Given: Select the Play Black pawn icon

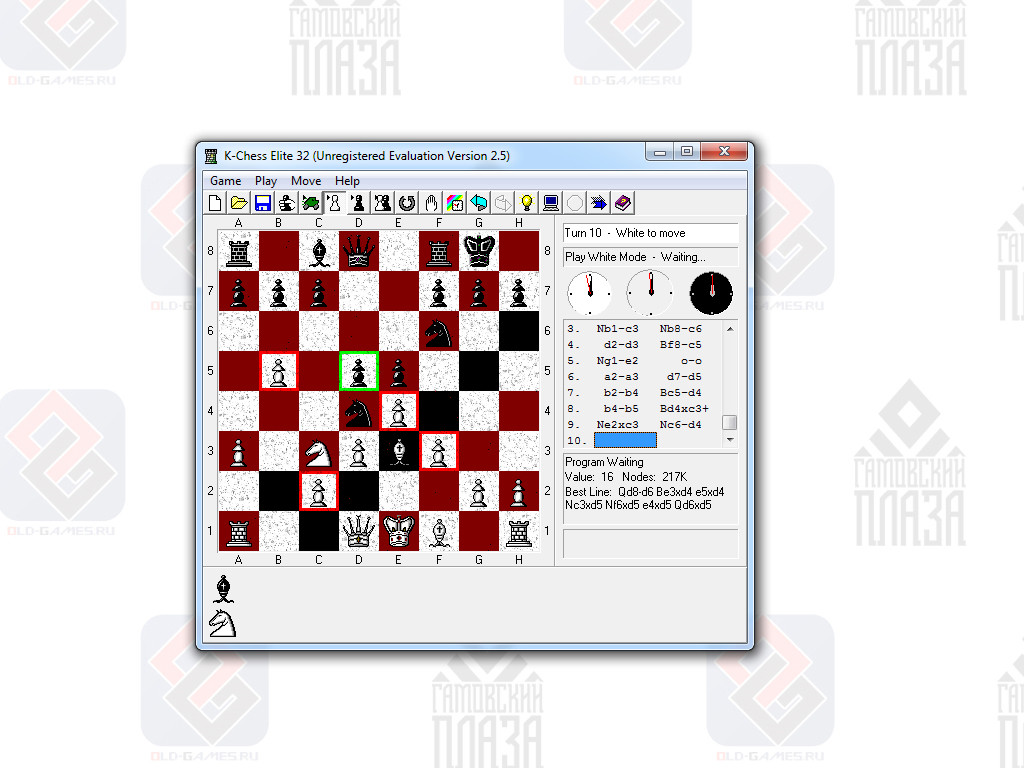Looking at the screenshot, I should [358, 203].
